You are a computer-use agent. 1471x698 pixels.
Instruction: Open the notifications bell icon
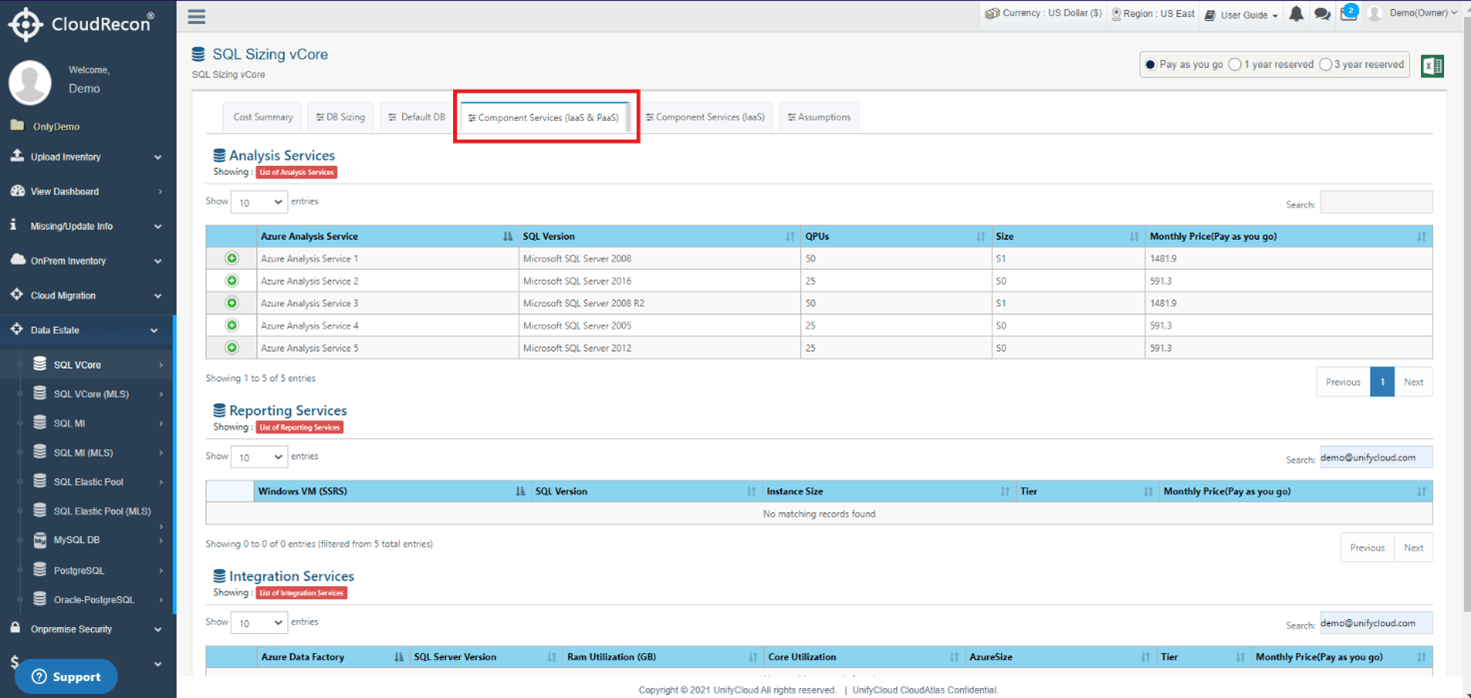(x=1296, y=14)
